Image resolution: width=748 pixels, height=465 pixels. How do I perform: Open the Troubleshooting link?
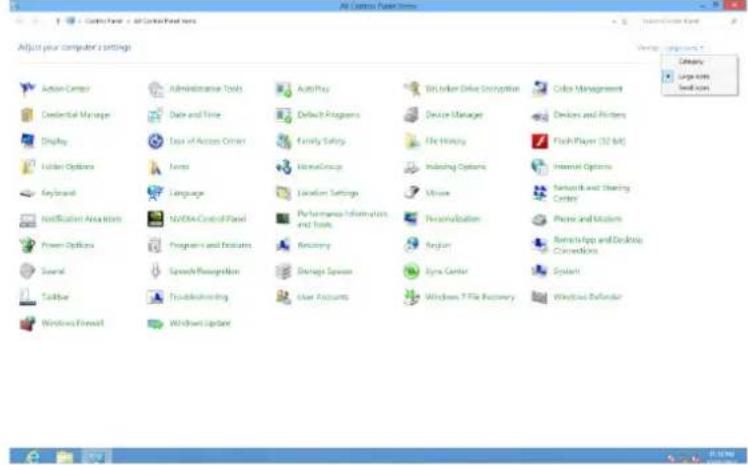(198, 297)
